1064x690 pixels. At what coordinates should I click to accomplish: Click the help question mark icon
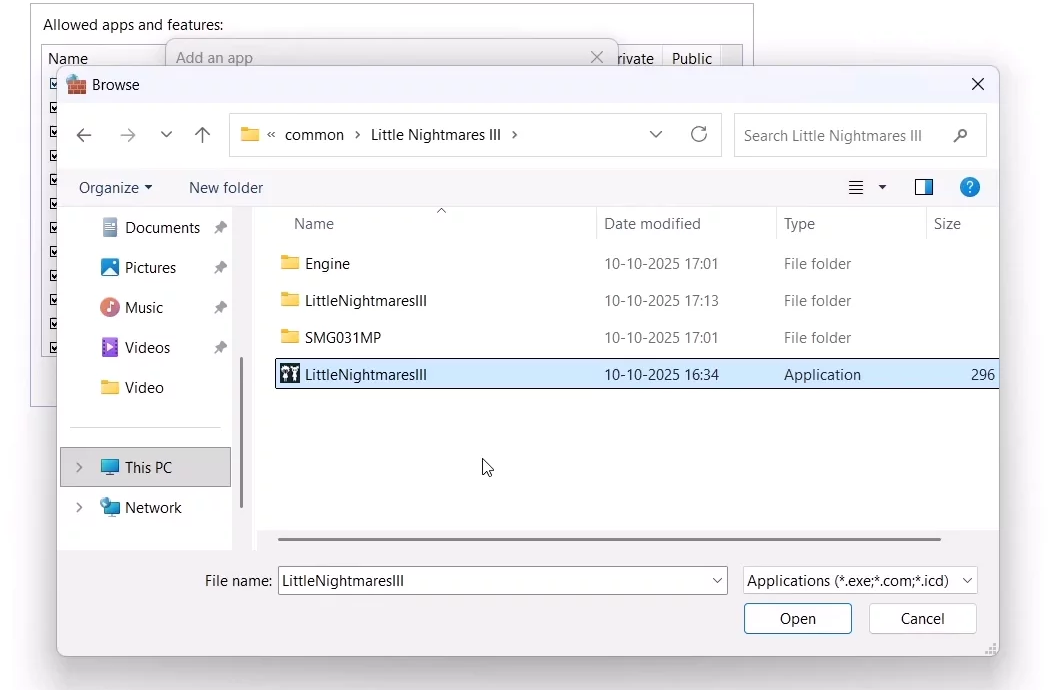coord(968,187)
